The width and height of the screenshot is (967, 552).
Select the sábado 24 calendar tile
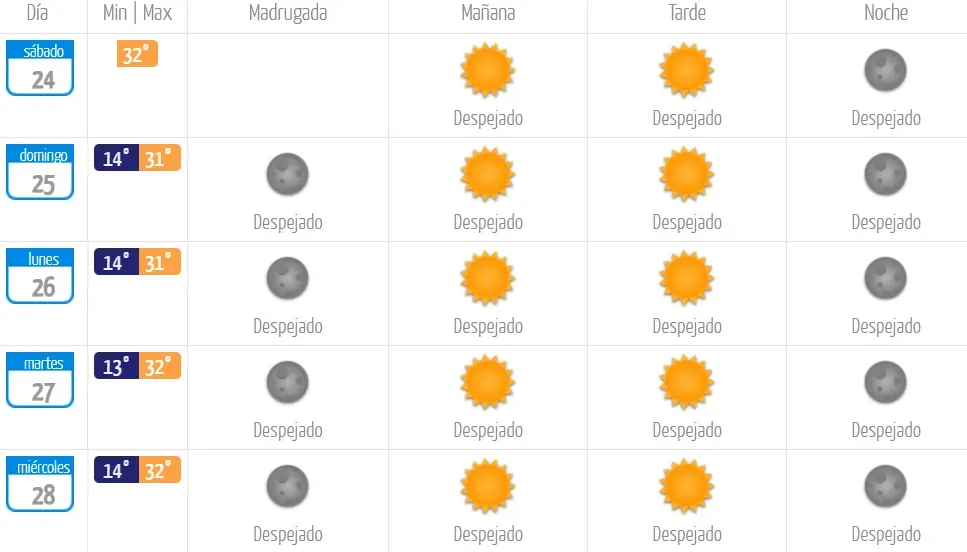(x=40, y=68)
